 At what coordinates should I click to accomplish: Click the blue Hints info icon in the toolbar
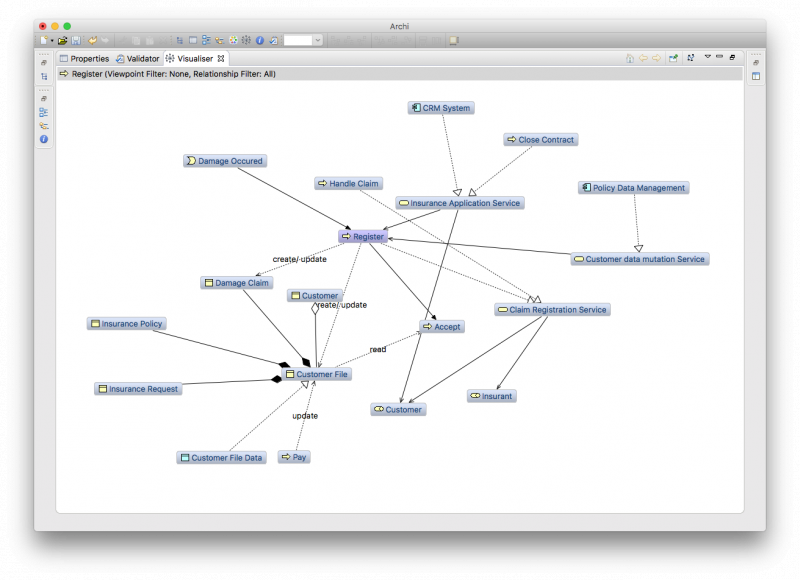pyautogui.click(x=260, y=40)
